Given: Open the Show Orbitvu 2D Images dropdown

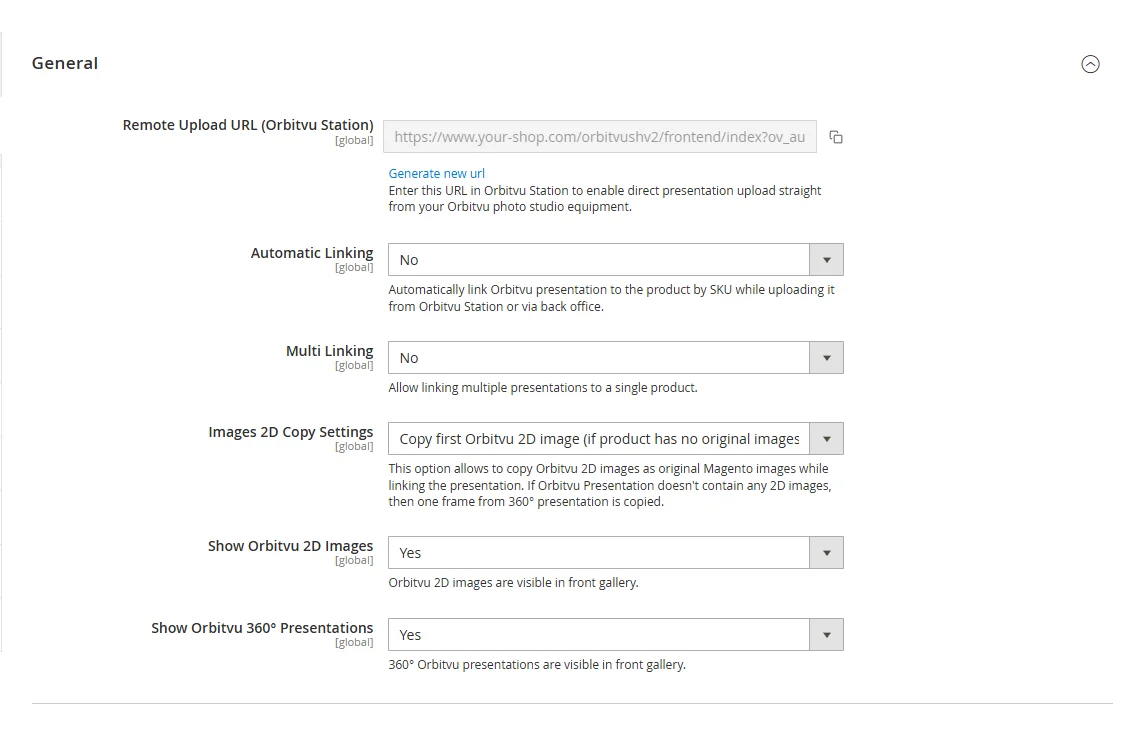Looking at the screenshot, I should (x=615, y=552).
